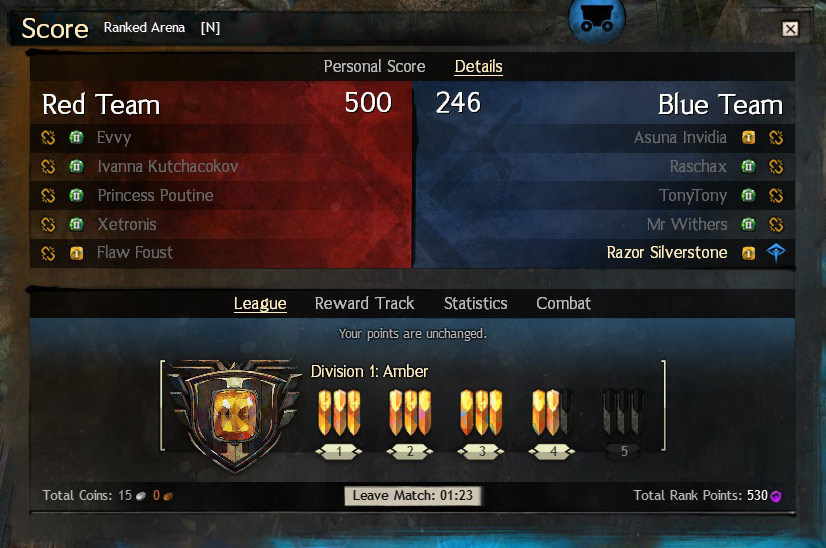Click the swap icon beside TonyTony
The width and height of the screenshot is (826, 548).
click(776, 195)
